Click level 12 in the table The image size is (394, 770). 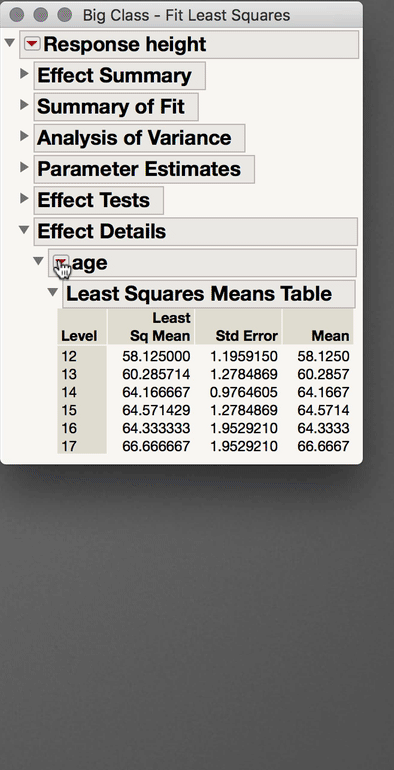tap(69, 356)
